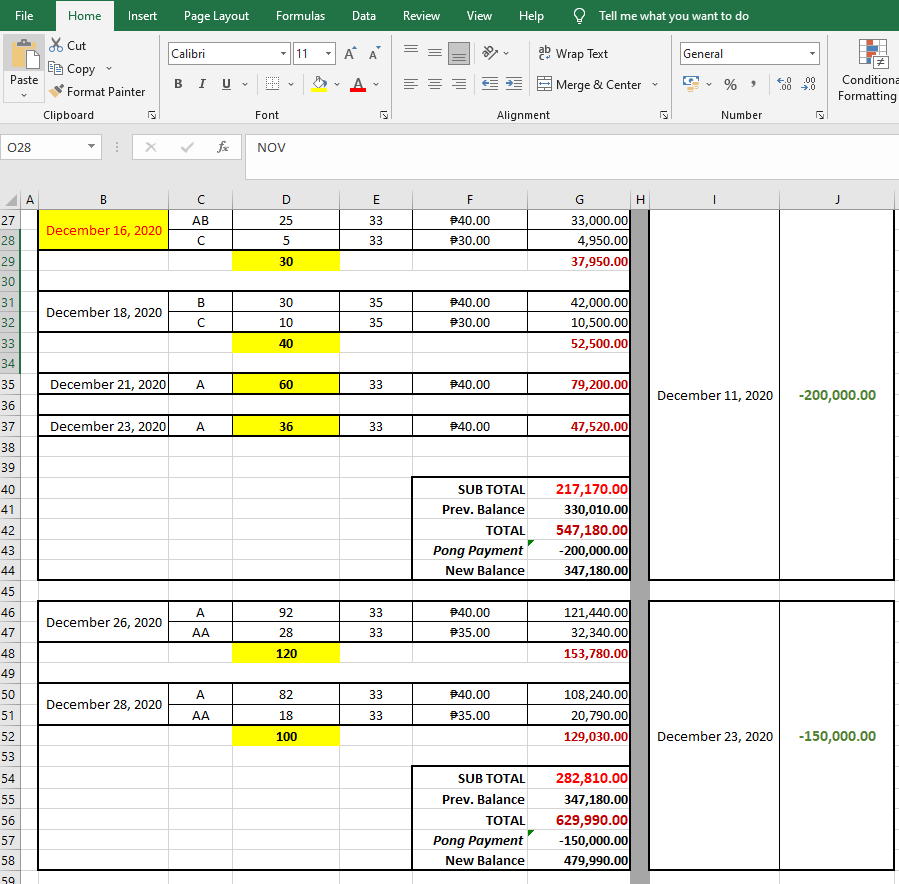Expand fill color palette arrow
This screenshot has width=899, height=884.
(x=337, y=84)
